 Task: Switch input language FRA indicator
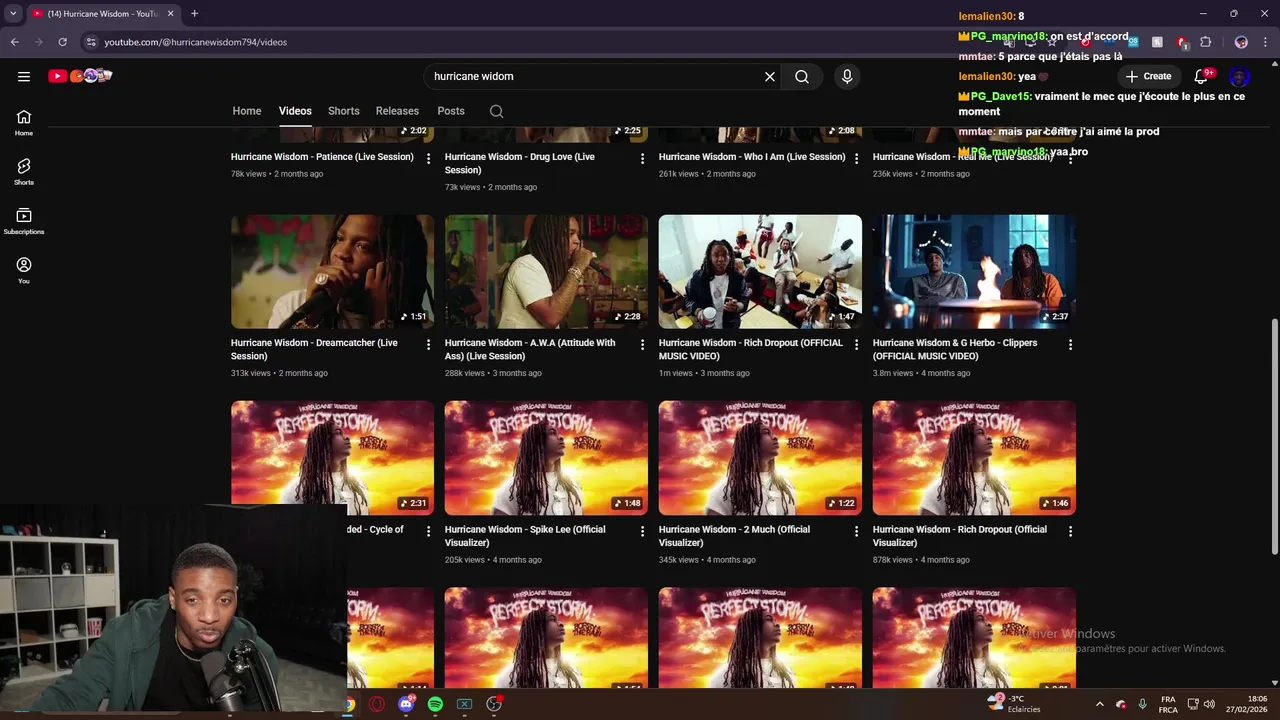(1168, 704)
